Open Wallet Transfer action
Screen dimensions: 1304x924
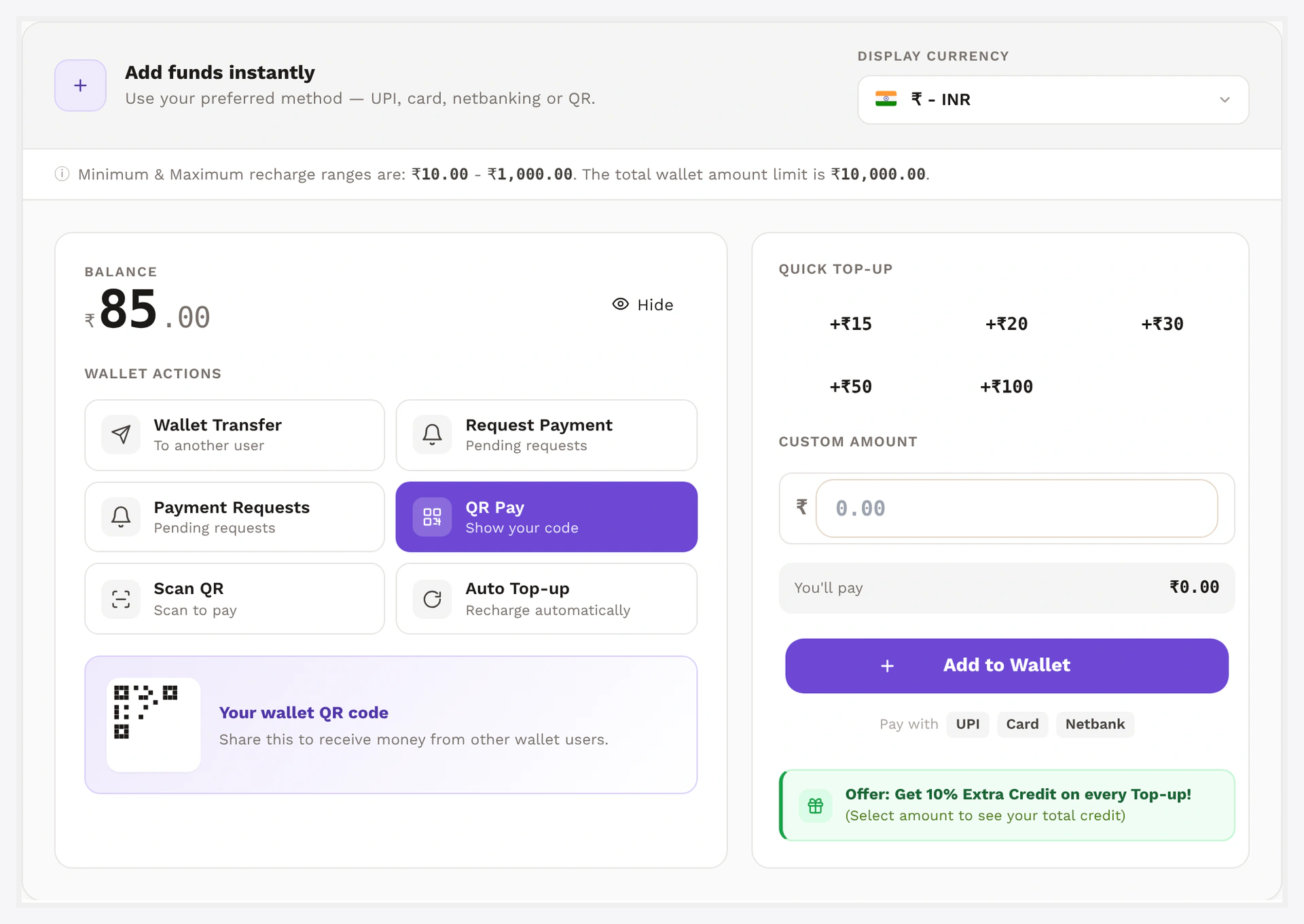[x=234, y=435]
